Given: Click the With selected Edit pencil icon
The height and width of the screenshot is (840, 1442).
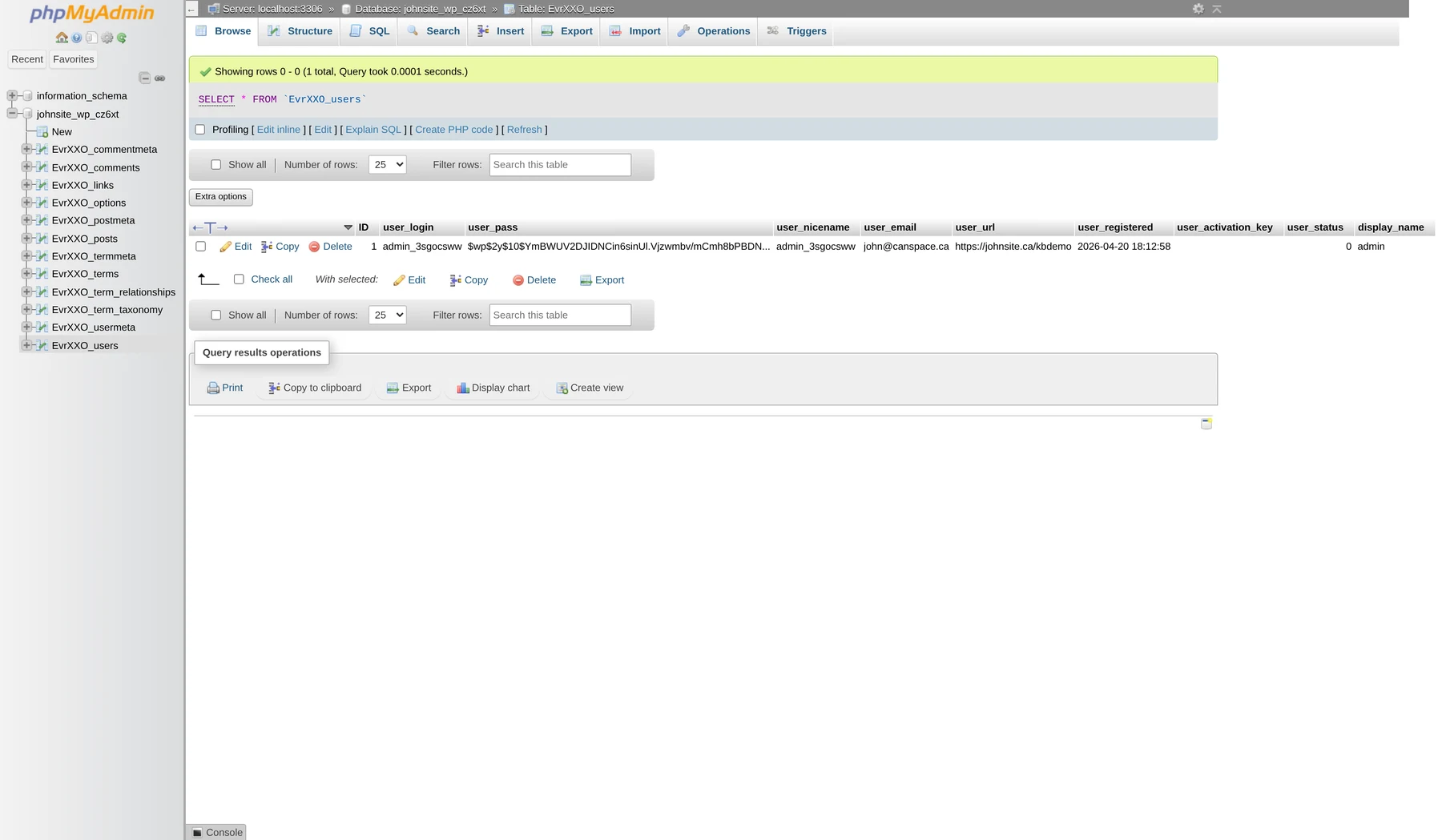Looking at the screenshot, I should coord(399,280).
